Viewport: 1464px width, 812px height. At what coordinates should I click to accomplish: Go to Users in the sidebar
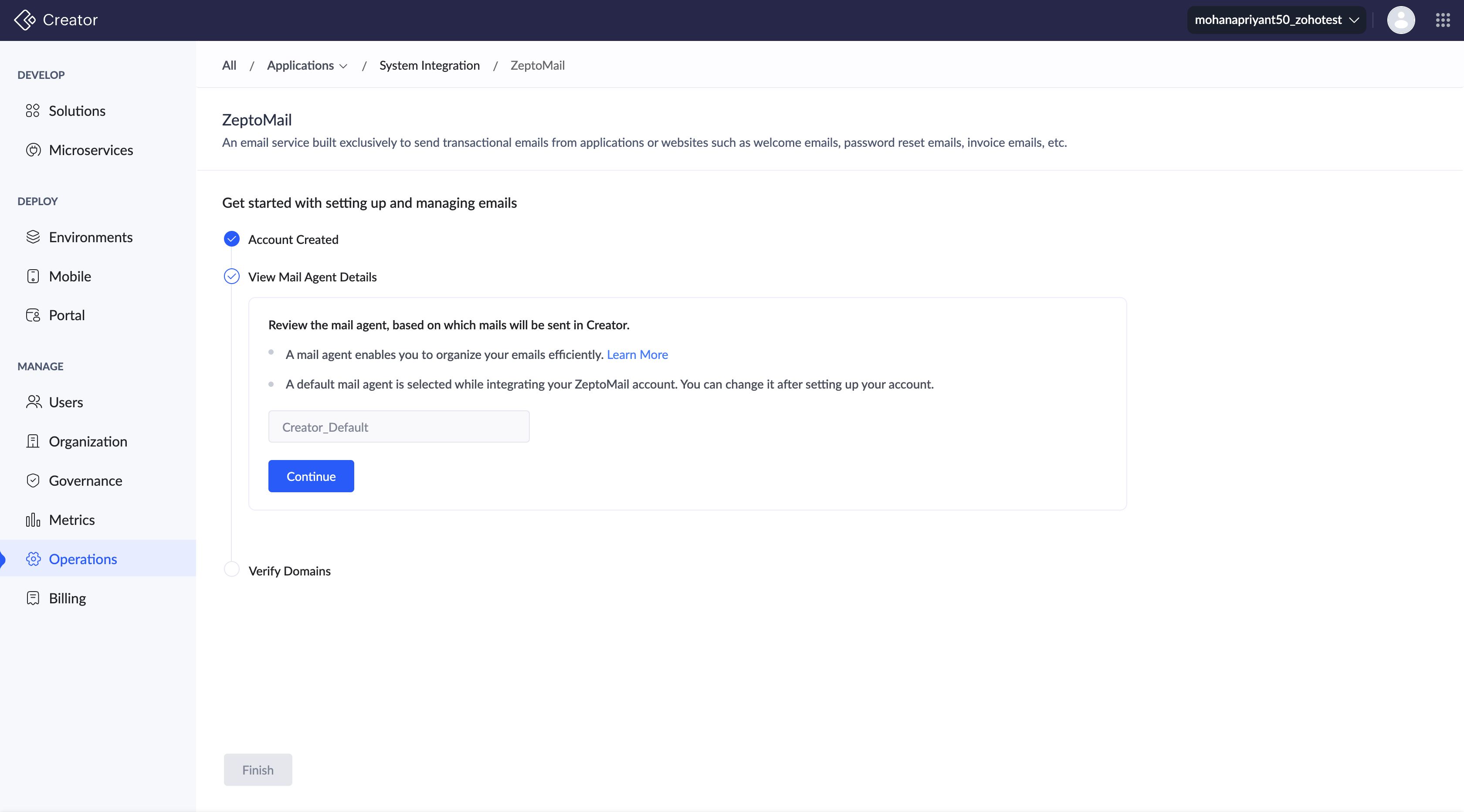point(66,403)
